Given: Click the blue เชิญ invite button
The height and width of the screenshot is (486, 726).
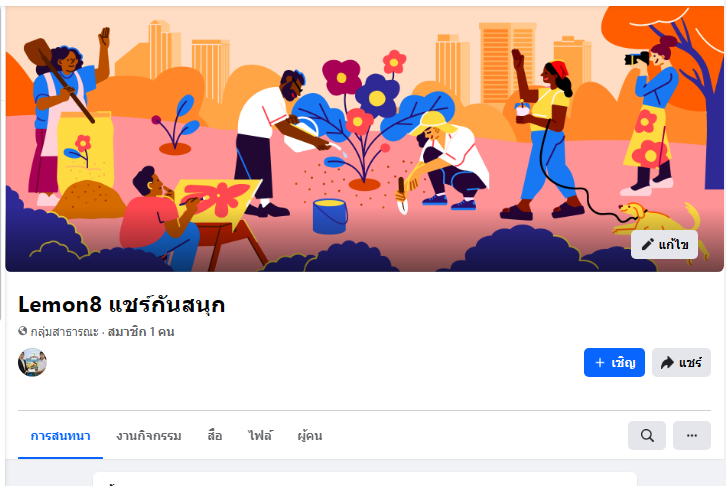Looking at the screenshot, I should click(x=614, y=362).
